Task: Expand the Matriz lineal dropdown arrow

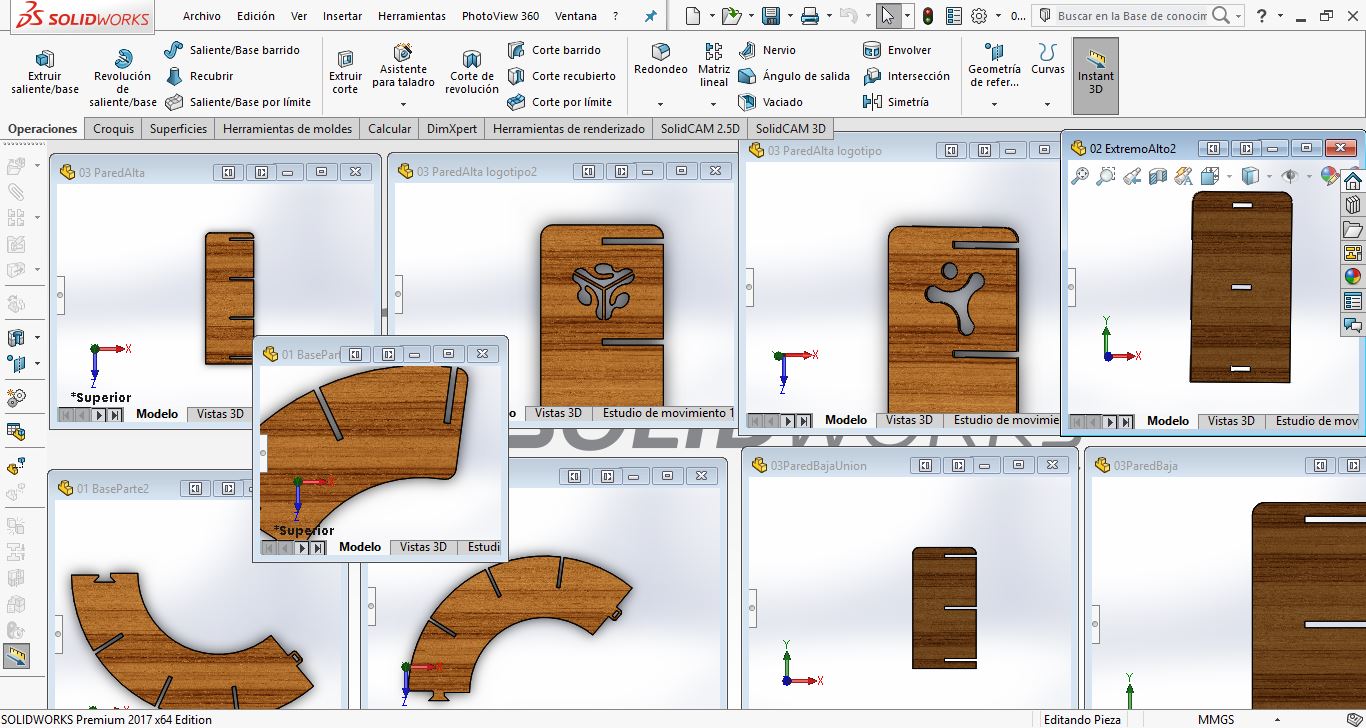Action: pyautogui.click(x=714, y=104)
